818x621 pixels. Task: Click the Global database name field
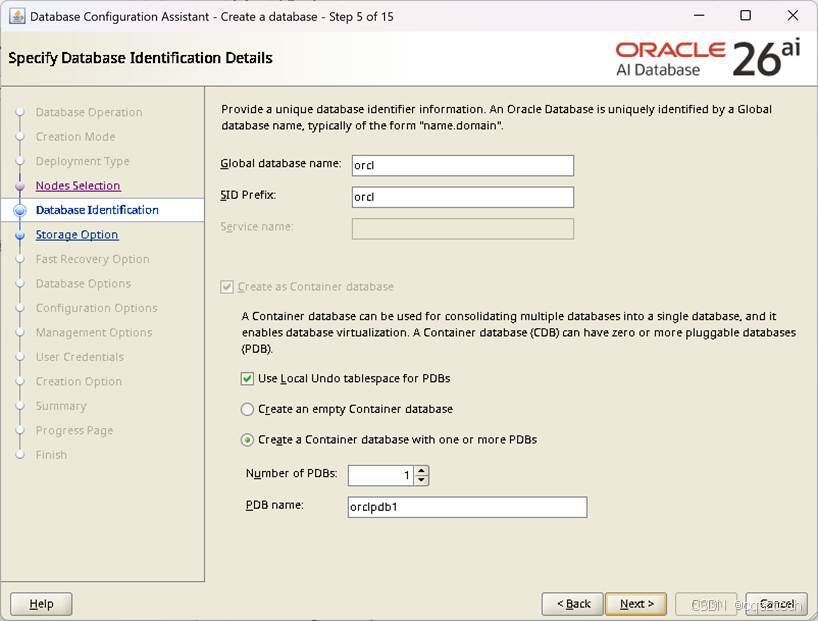tap(463, 165)
